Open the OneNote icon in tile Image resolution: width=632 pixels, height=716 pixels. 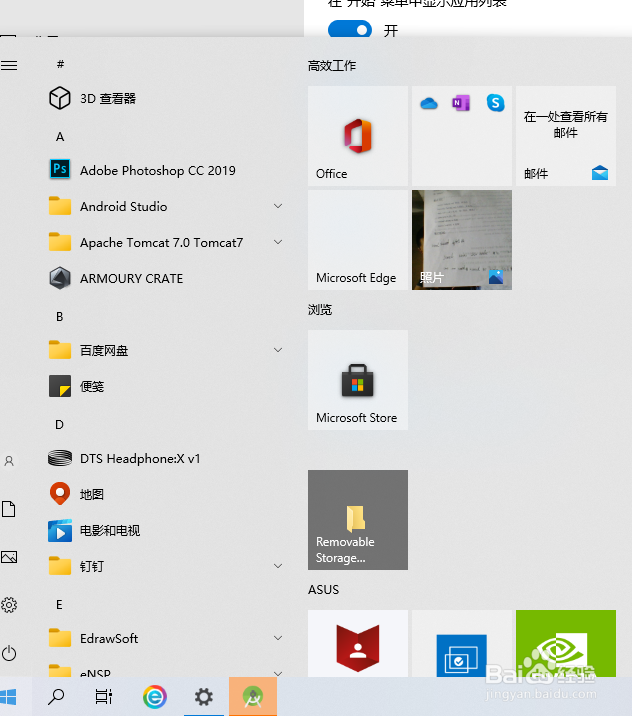tap(461, 103)
